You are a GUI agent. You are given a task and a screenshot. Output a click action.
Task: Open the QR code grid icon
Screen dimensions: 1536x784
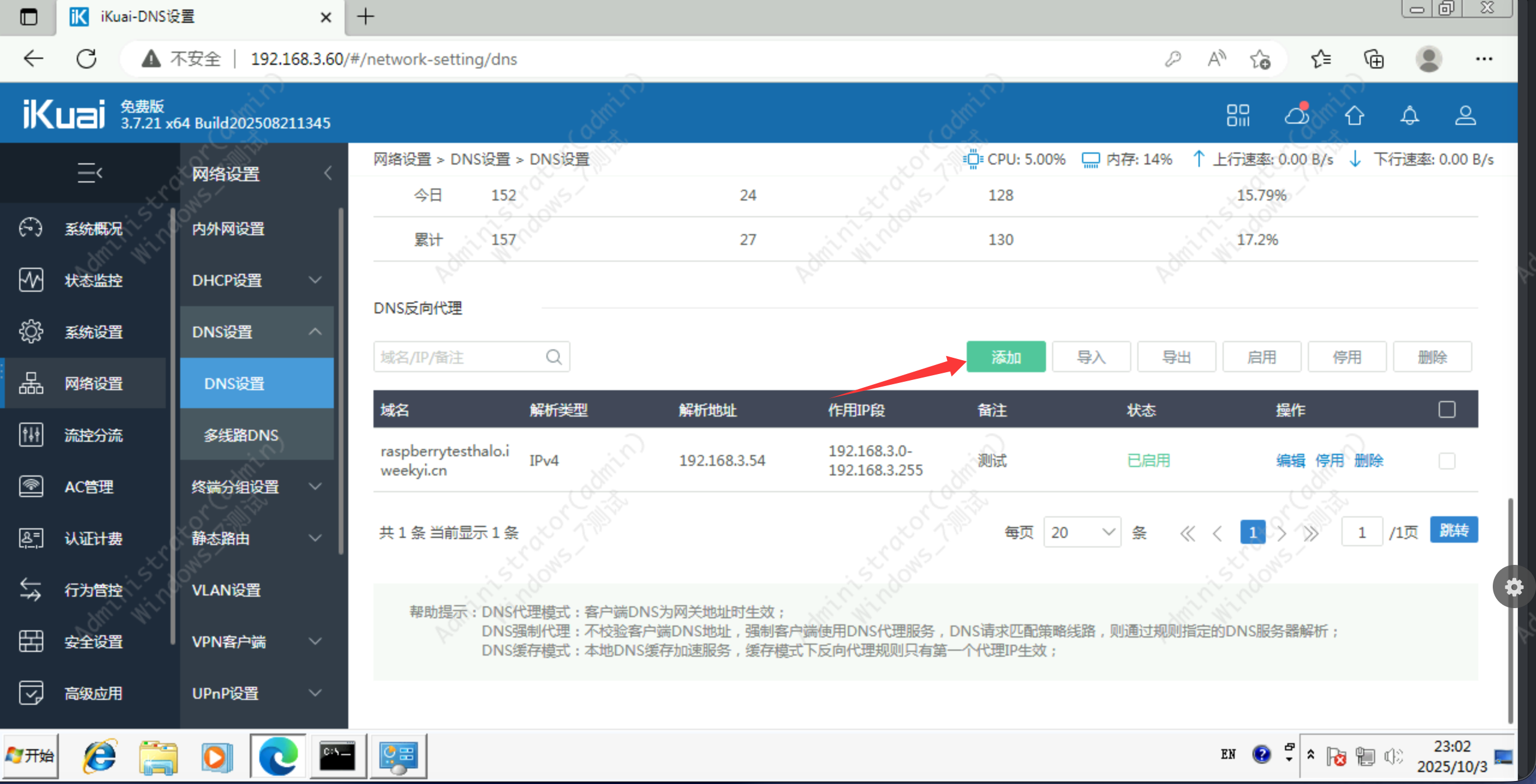click(x=1238, y=115)
